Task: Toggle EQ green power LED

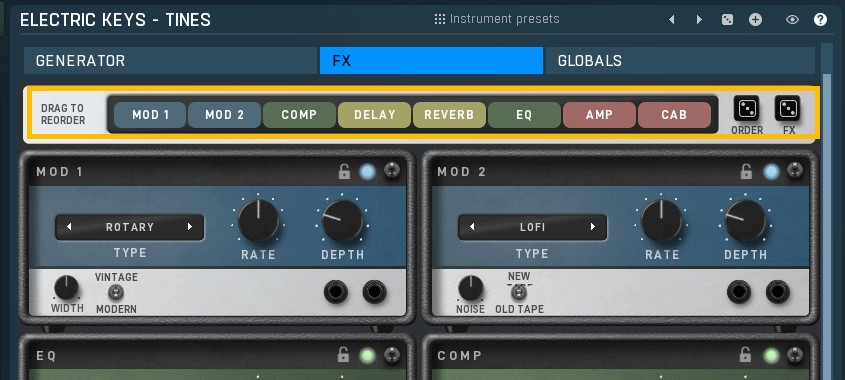Action: [368, 355]
